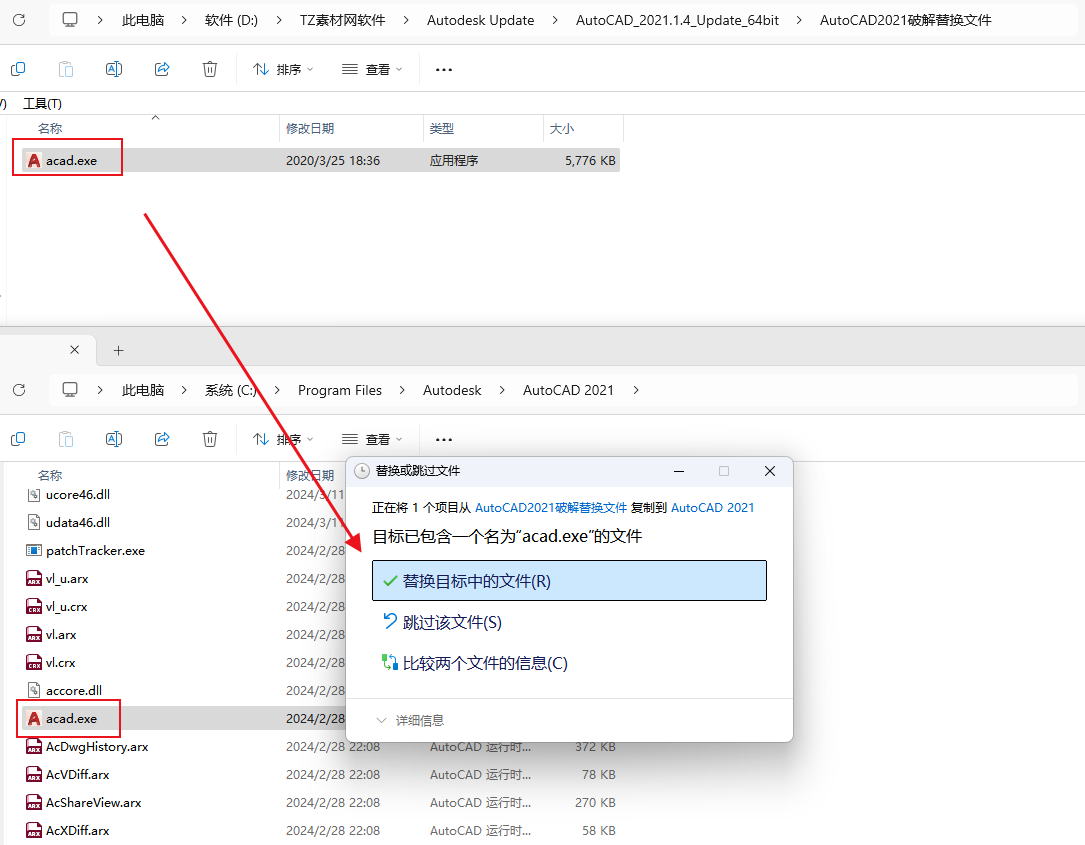Click the computer icon in upper address bar
Viewport: 1085px width, 845px height.
(70, 20)
